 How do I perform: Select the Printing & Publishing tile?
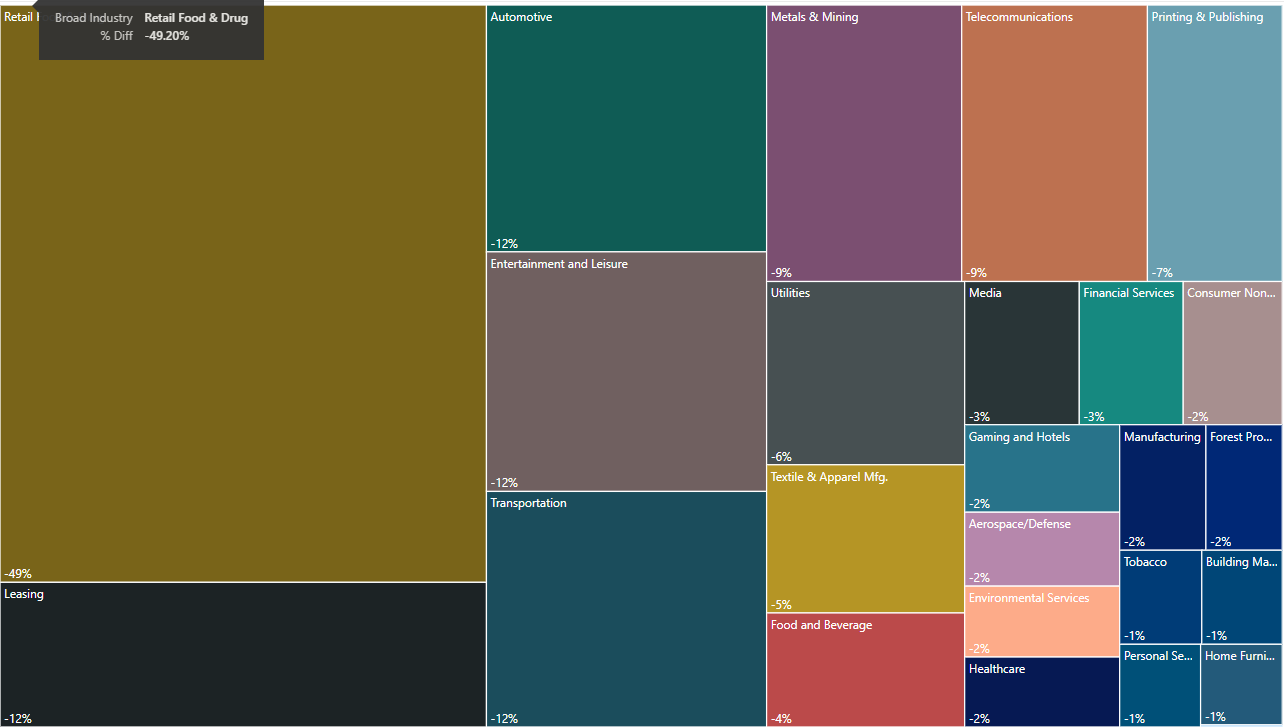click(x=1215, y=143)
